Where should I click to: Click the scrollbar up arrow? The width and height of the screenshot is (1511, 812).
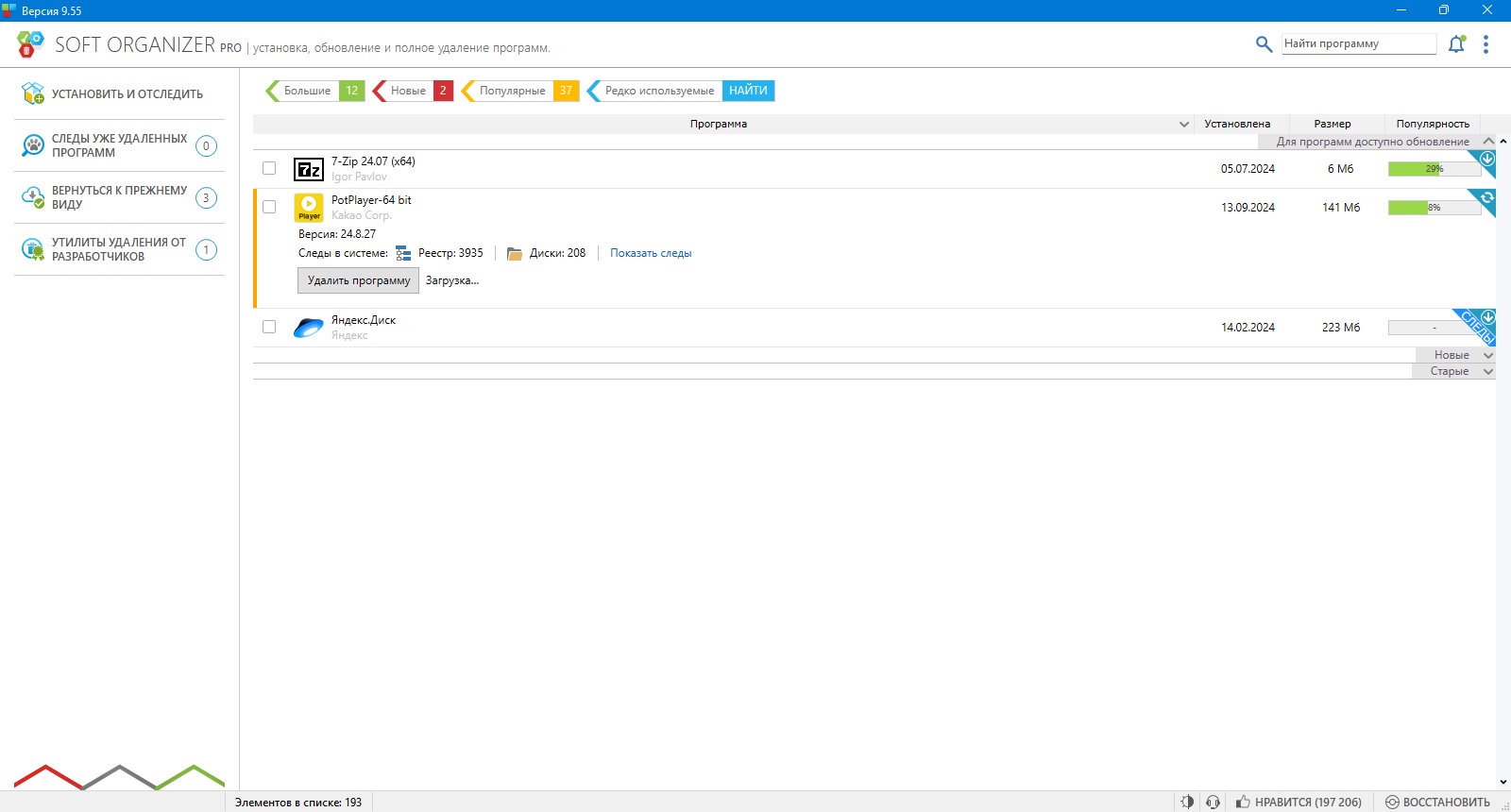pyautogui.click(x=1503, y=142)
